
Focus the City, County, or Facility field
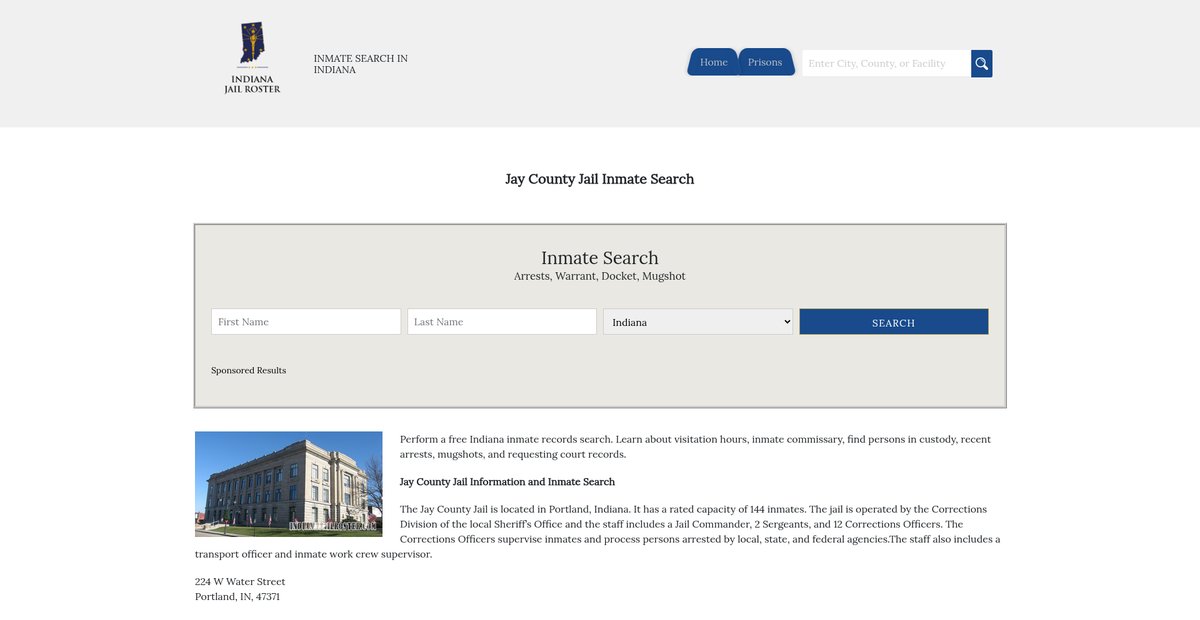[x=886, y=63]
